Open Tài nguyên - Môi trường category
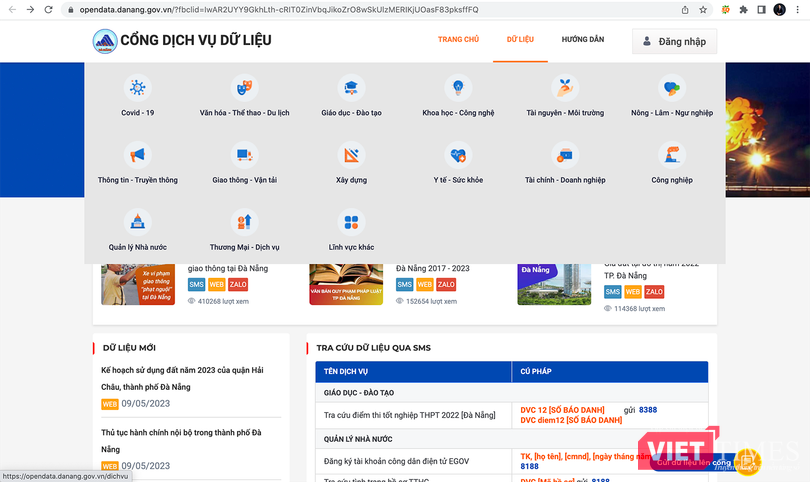Image resolution: width=810 pixels, height=482 pixels. click(565, 88)
